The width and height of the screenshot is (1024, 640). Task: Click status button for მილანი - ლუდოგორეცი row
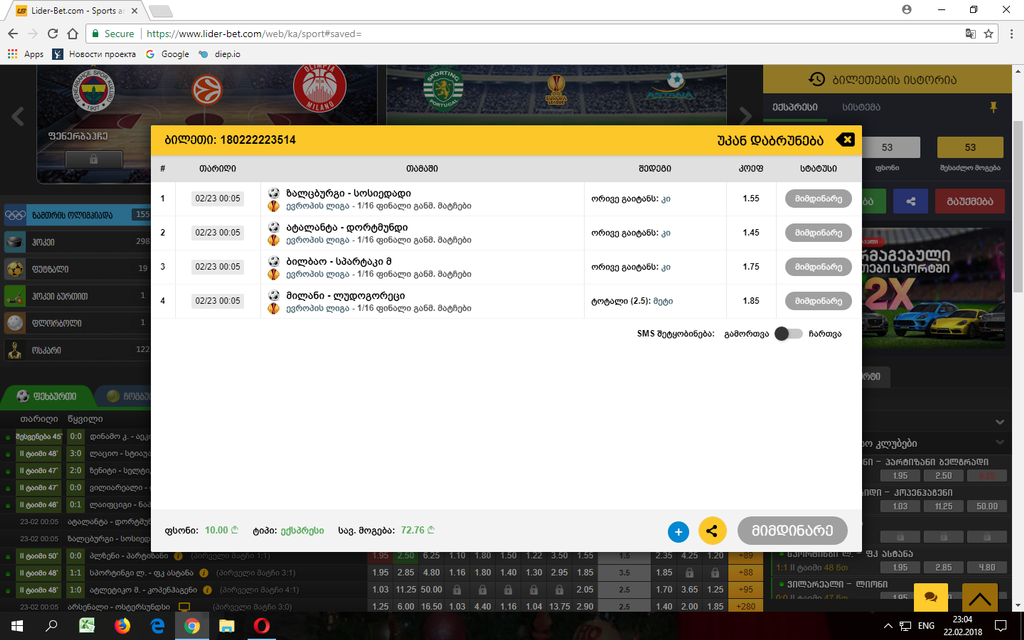pyautogui.click(x=818, y=300)
